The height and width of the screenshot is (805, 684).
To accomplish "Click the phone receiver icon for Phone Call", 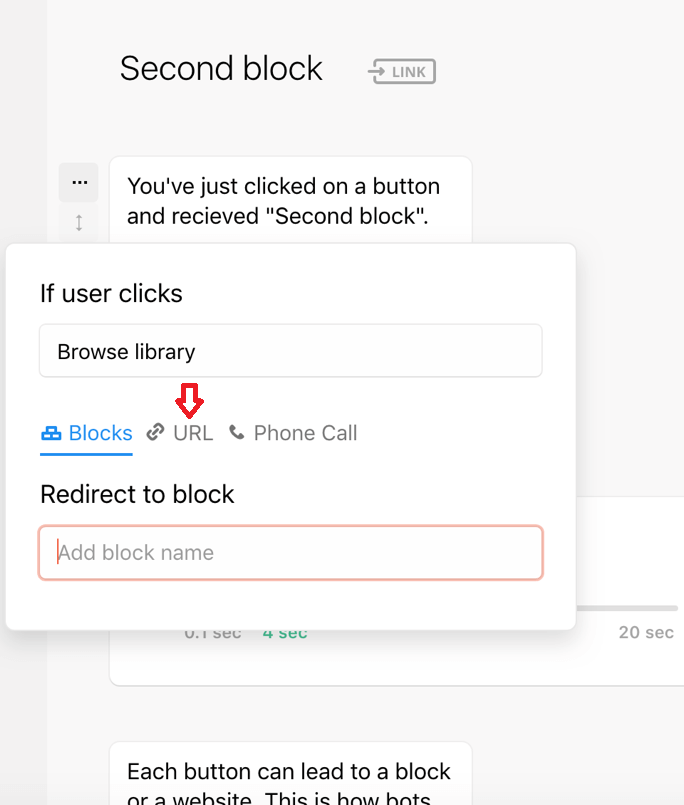I will (237, 432).
